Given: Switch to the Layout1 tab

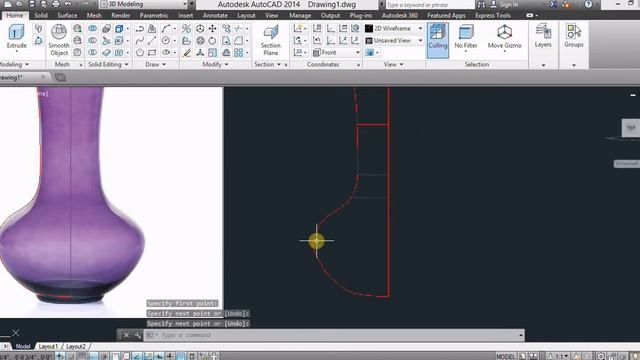Looking at the screenshot, I should click(x=48, y=347).
